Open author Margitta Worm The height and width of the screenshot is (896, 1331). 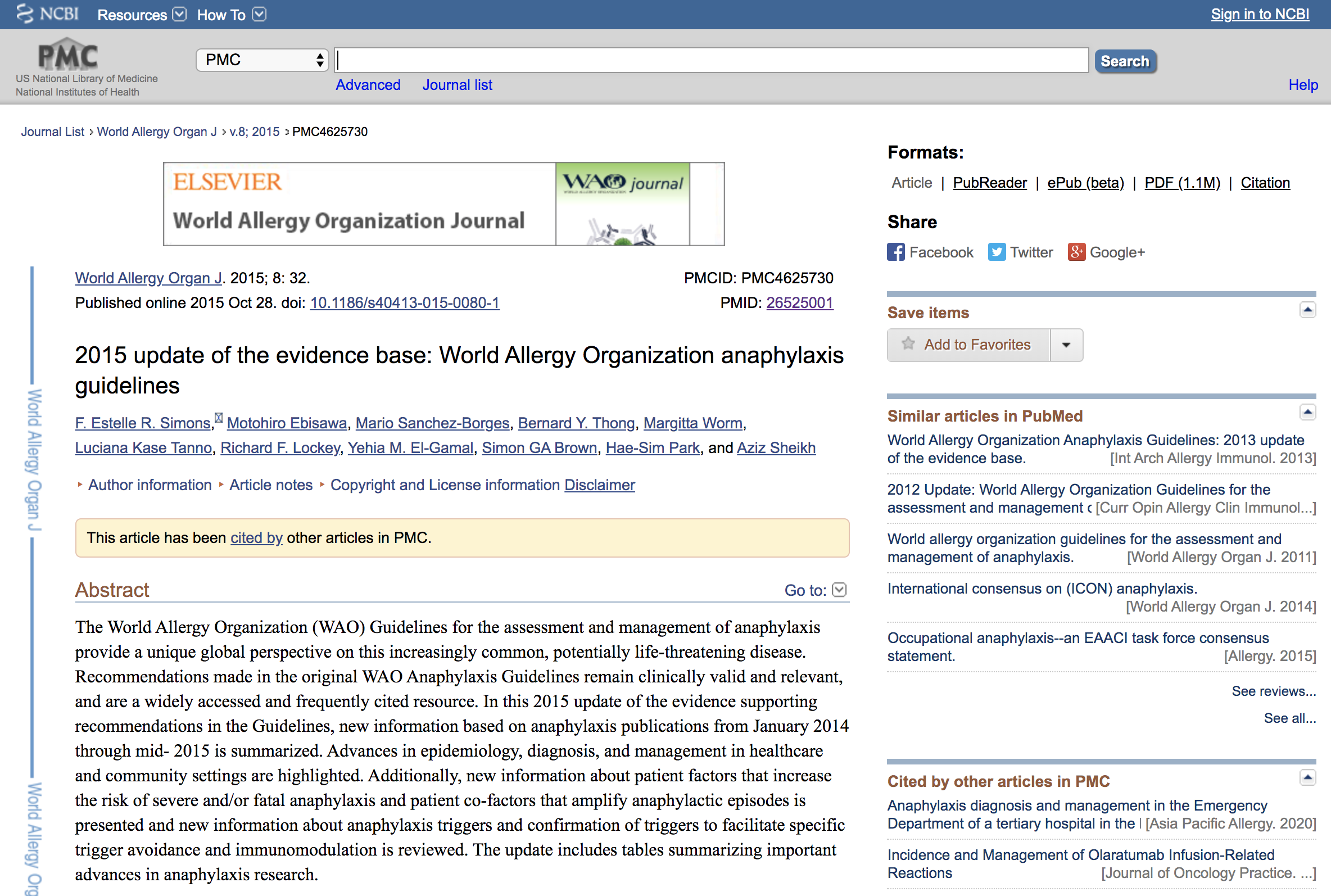point(692,423)
